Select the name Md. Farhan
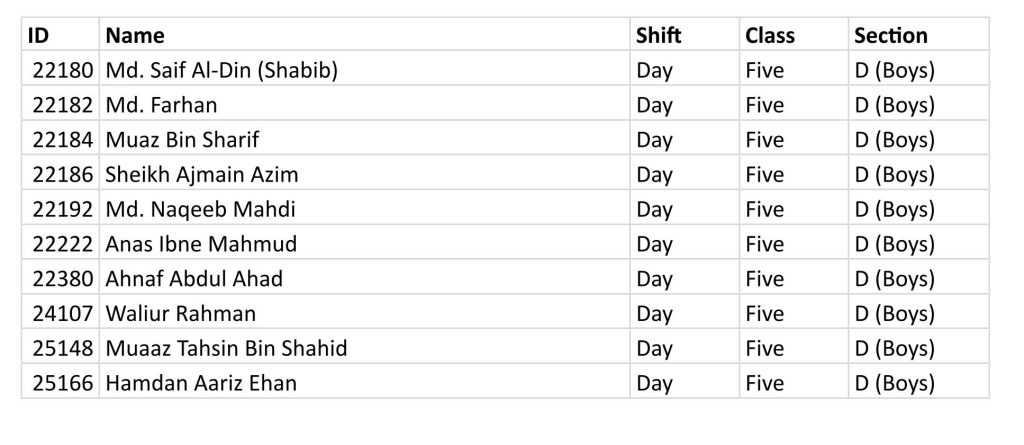 (x=161, y=105)
